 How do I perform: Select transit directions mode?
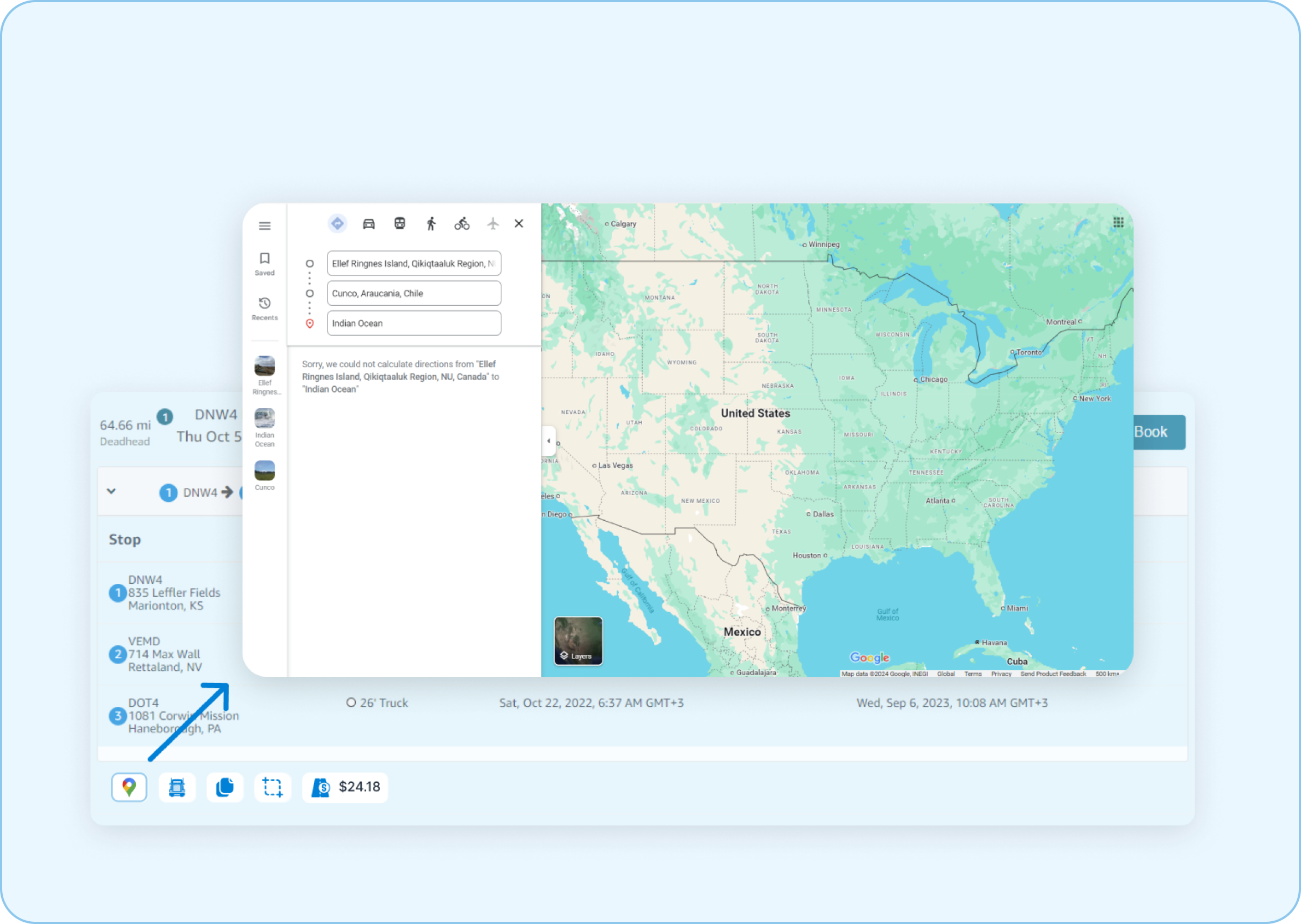click(399, 224)
